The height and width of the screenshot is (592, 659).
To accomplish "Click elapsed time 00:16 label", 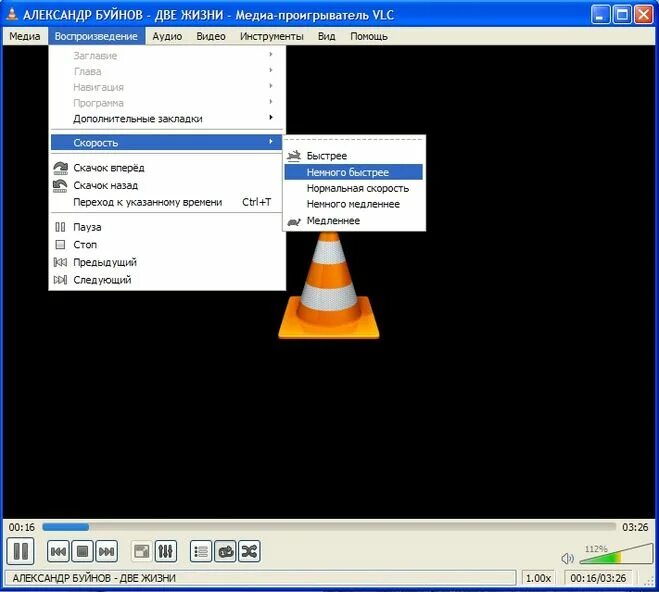I will pyautogui.click(x=22, y=527).
